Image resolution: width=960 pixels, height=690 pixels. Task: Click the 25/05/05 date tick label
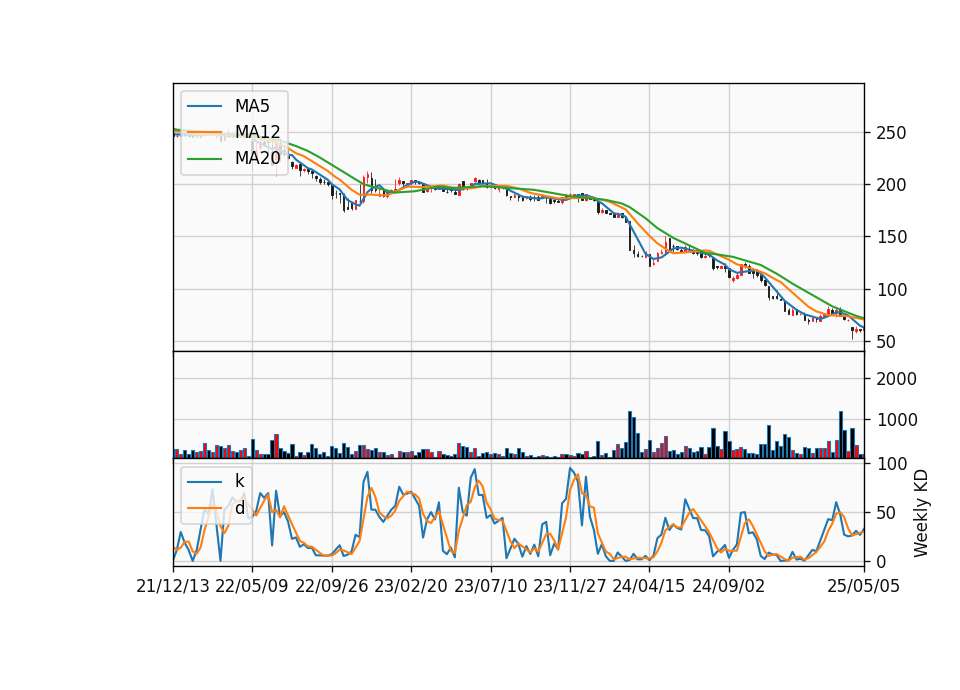[864, 586]
